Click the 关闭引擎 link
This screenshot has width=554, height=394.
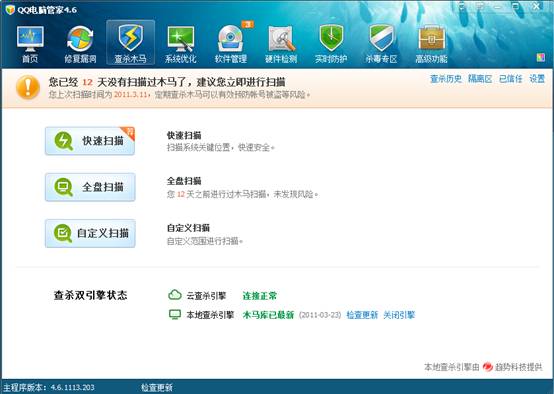pyautogui.click(x=399, y=314)
